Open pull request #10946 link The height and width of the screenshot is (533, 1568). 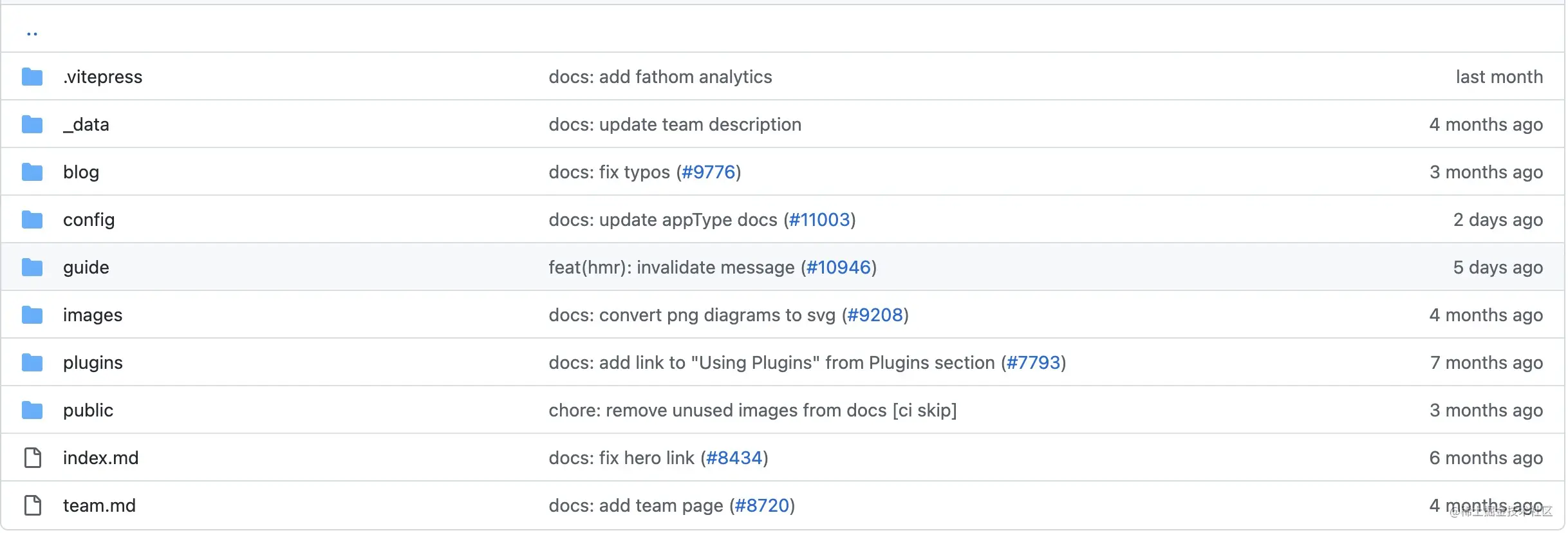tap(838, 268)
